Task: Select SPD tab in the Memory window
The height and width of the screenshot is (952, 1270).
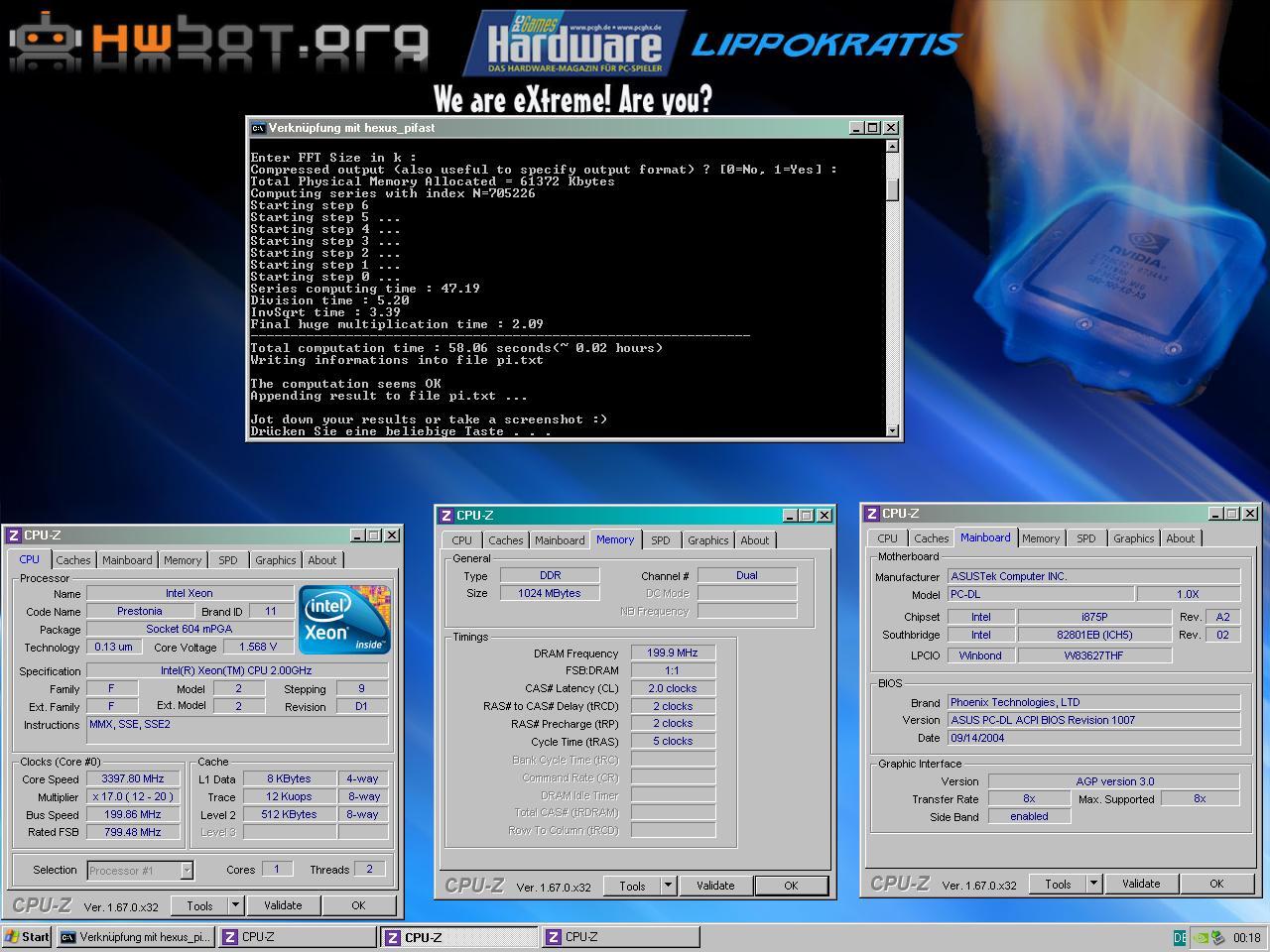Action: (661, 540)
